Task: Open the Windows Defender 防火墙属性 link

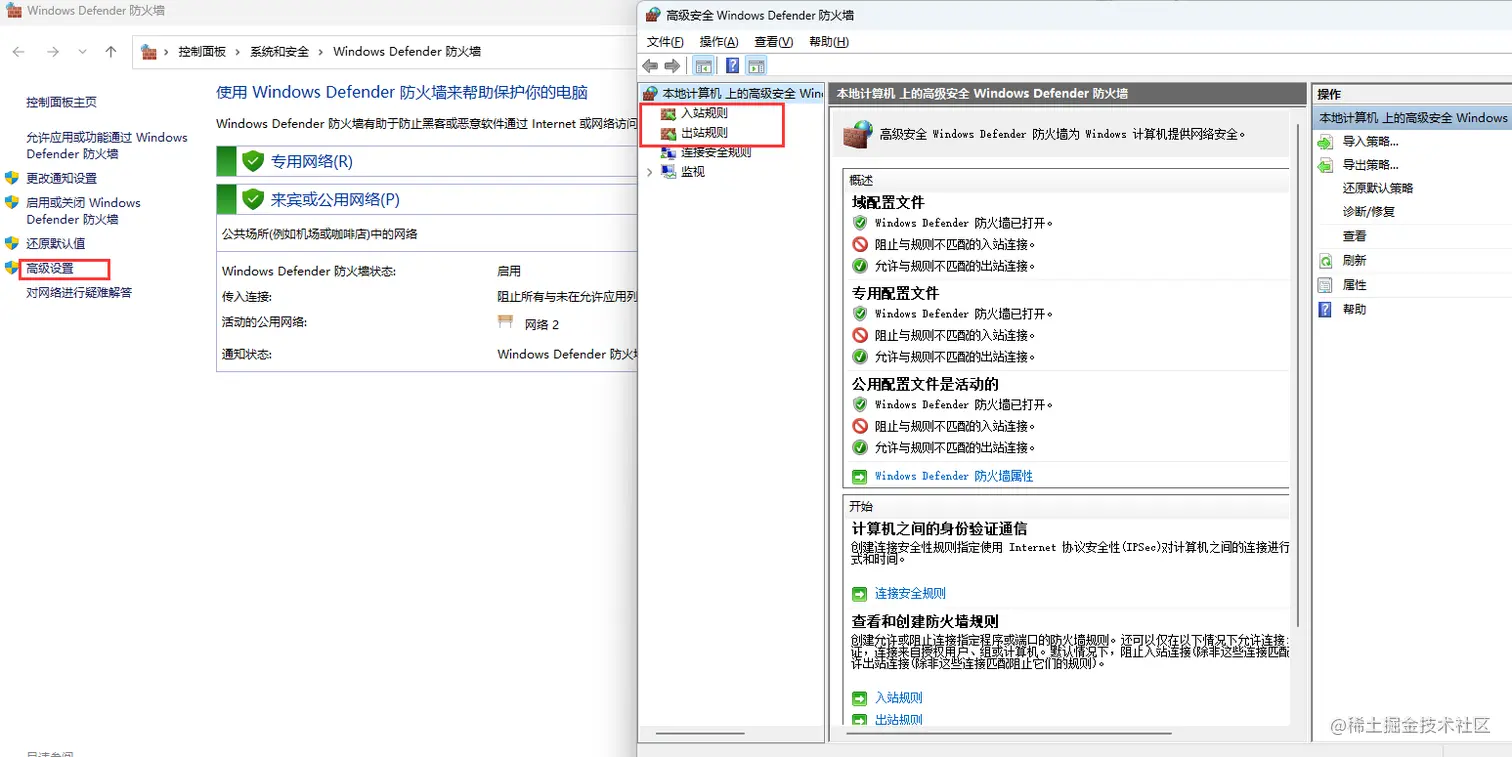Action: (953, 476)
